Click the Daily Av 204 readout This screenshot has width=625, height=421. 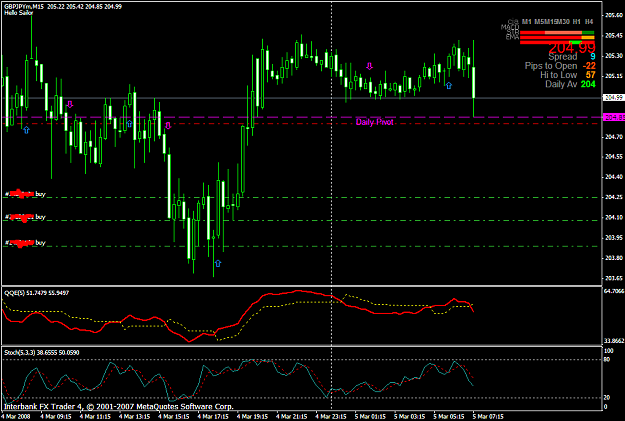(570, 84)
